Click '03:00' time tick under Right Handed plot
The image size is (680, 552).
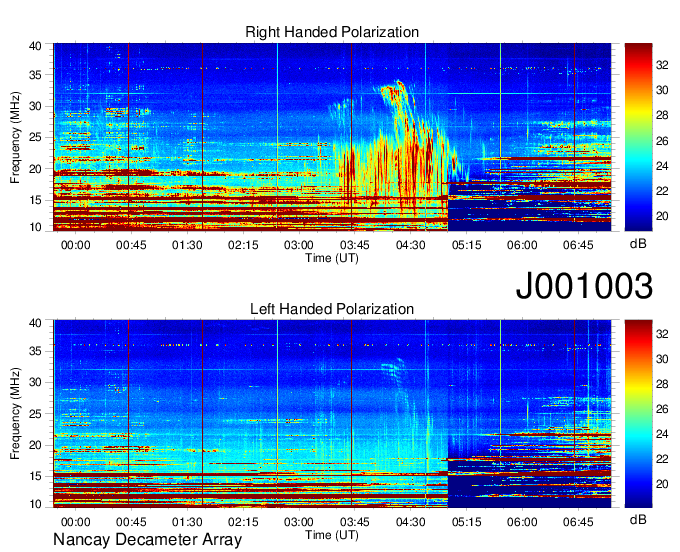coord(298,245)
